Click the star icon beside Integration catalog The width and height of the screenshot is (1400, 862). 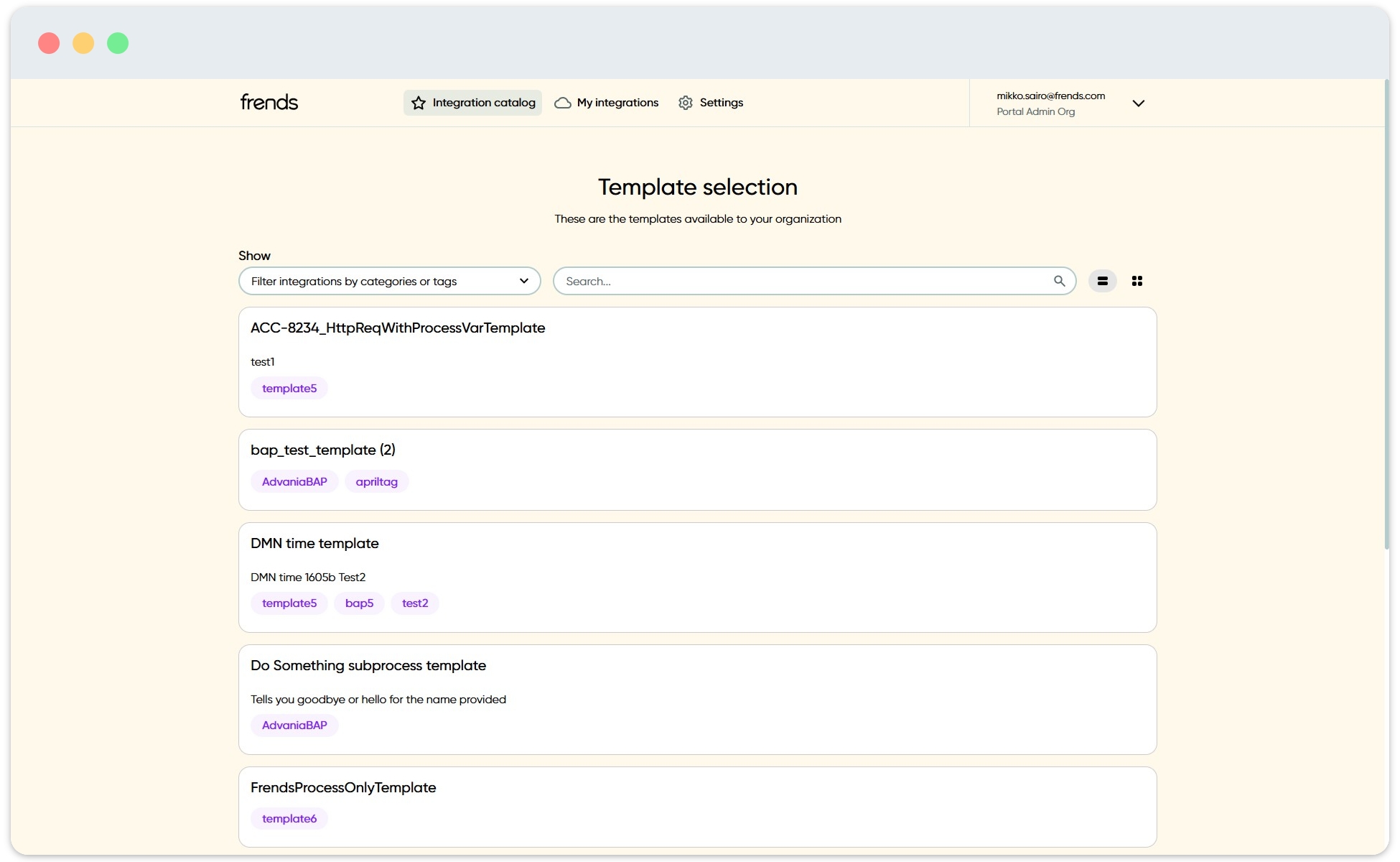tap(417, 103)
